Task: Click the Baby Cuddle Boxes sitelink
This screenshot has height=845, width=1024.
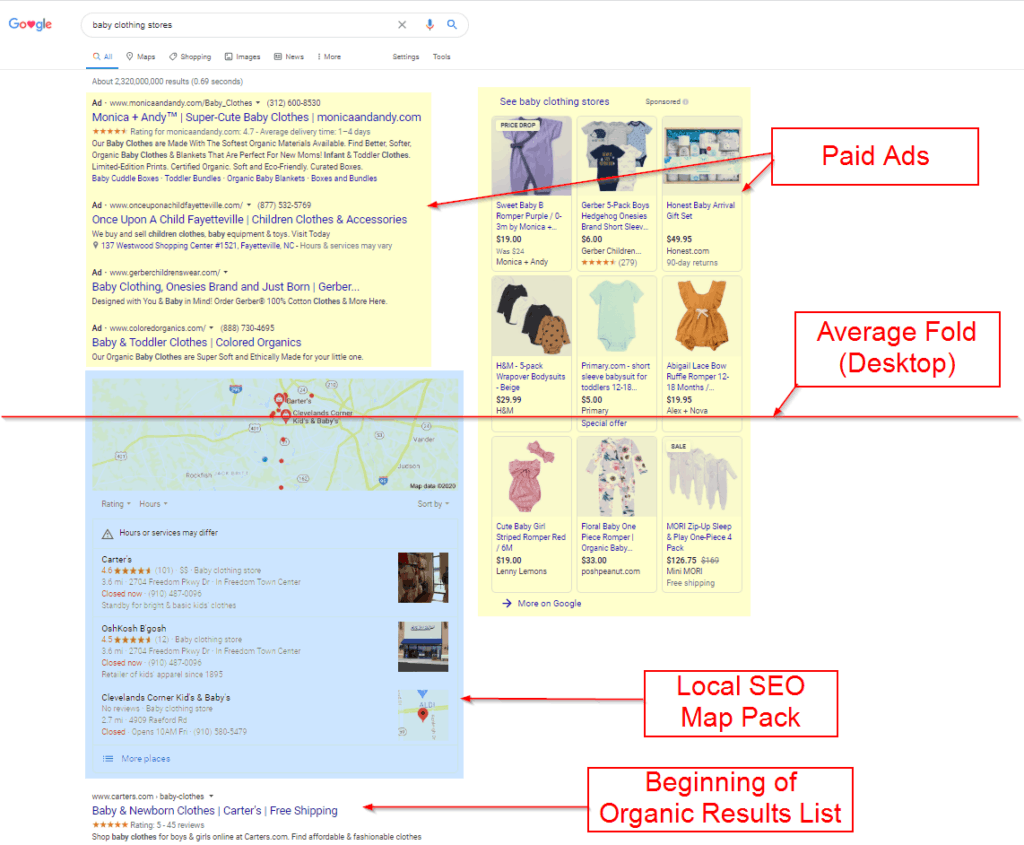Action: click(x=125, y=178)
